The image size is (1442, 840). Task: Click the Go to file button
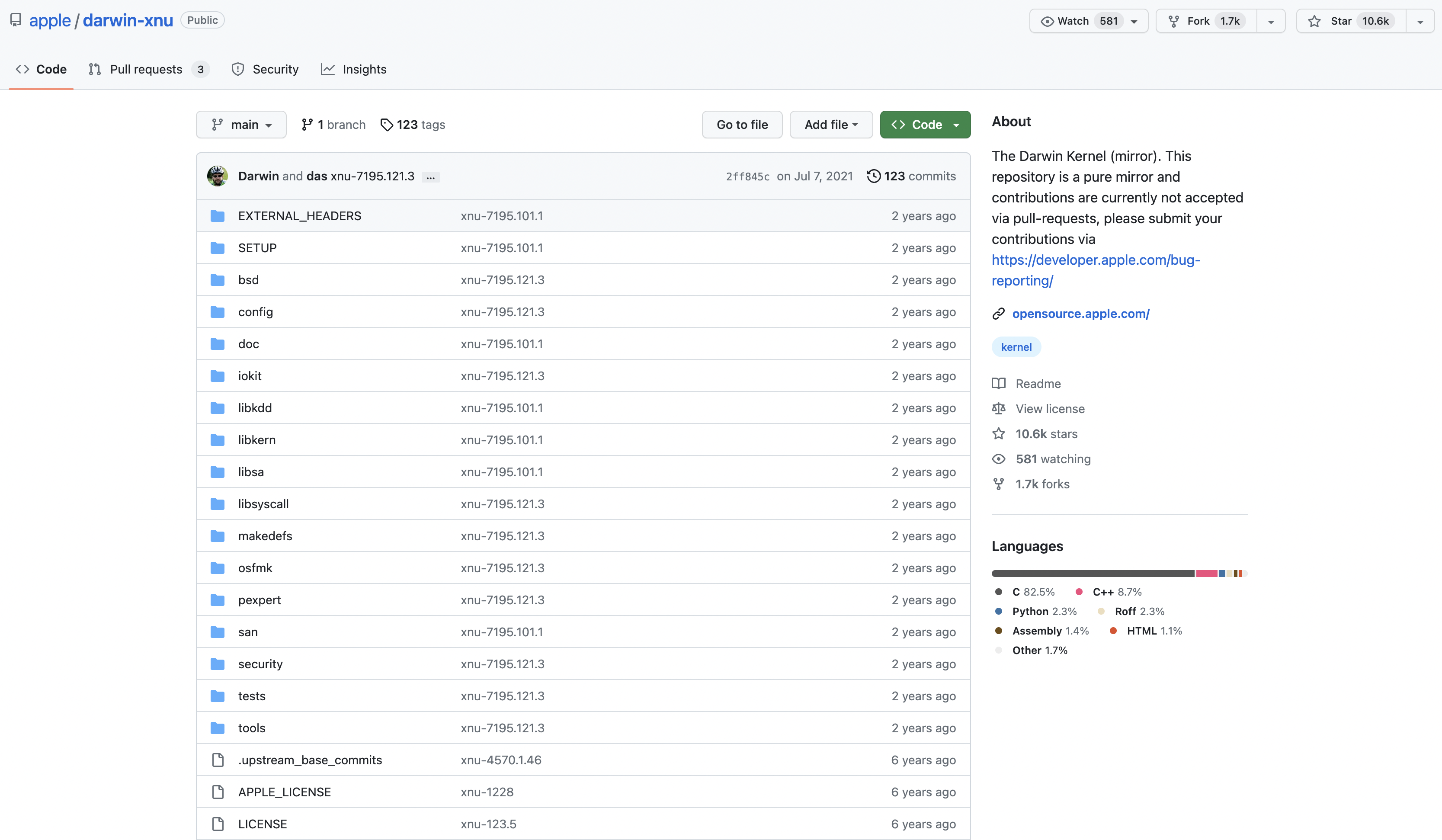point(742,125)
